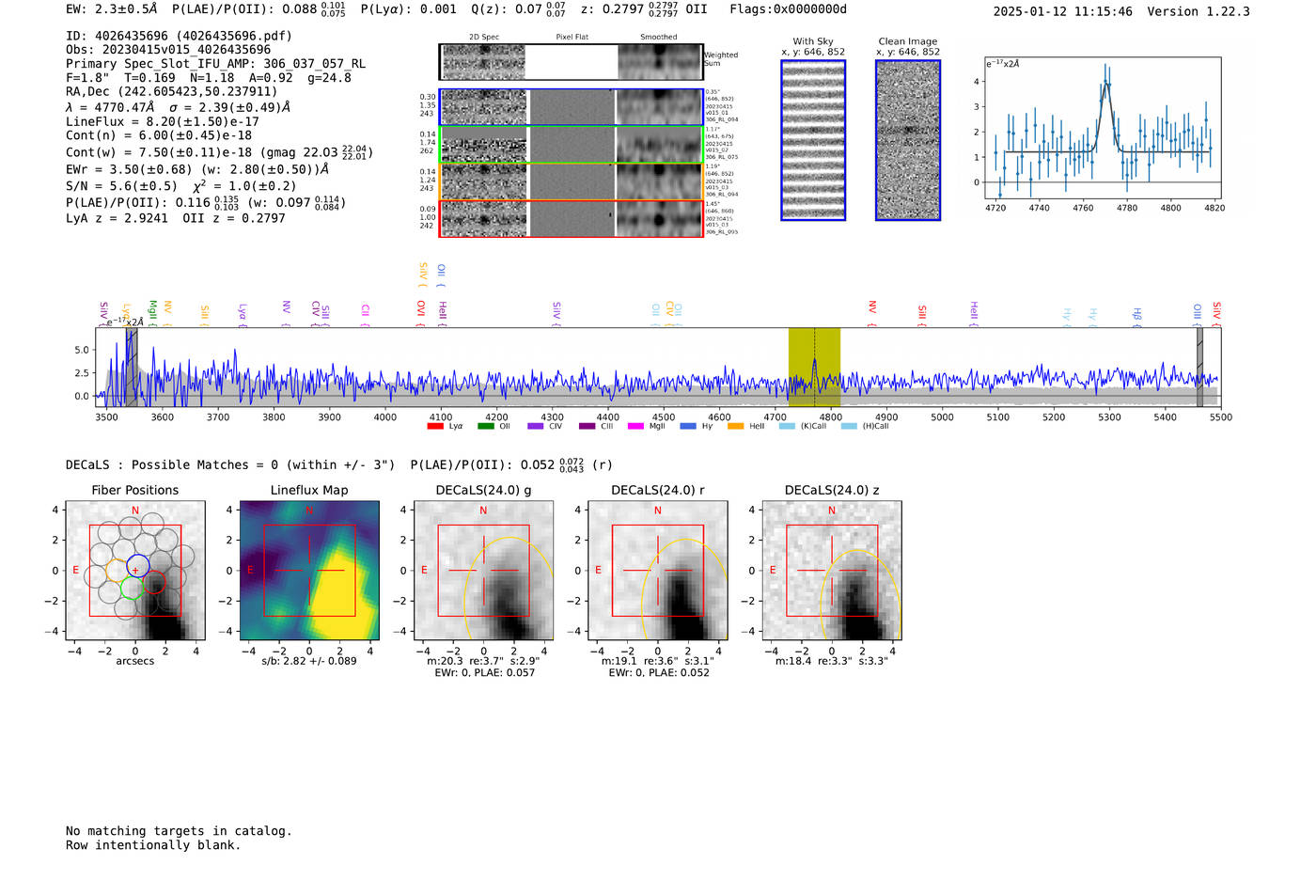Select the MgII magenta legend swatch

[636, 427]
